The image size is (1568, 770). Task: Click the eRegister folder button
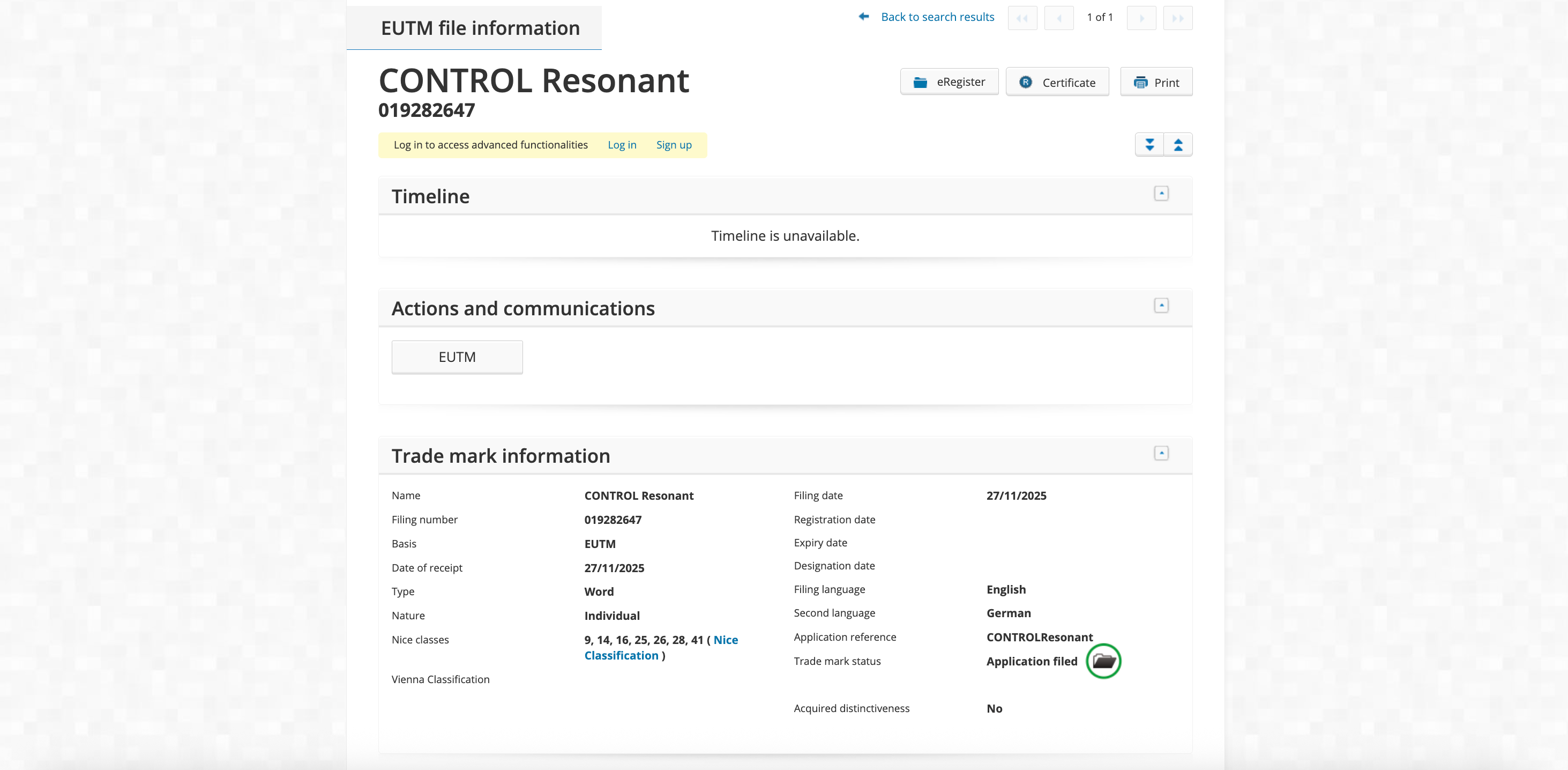click(x=949, y=82)
